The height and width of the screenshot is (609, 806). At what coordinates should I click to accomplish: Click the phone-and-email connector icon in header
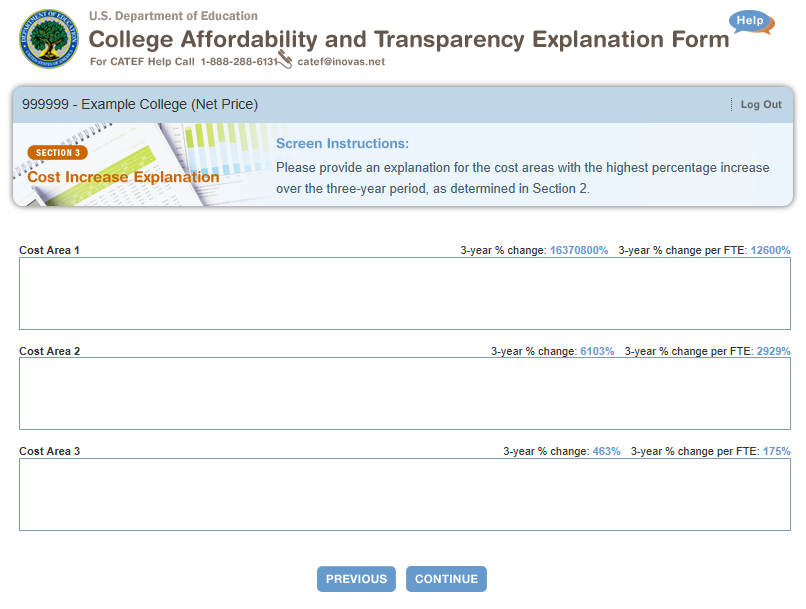tap(285, 60)
